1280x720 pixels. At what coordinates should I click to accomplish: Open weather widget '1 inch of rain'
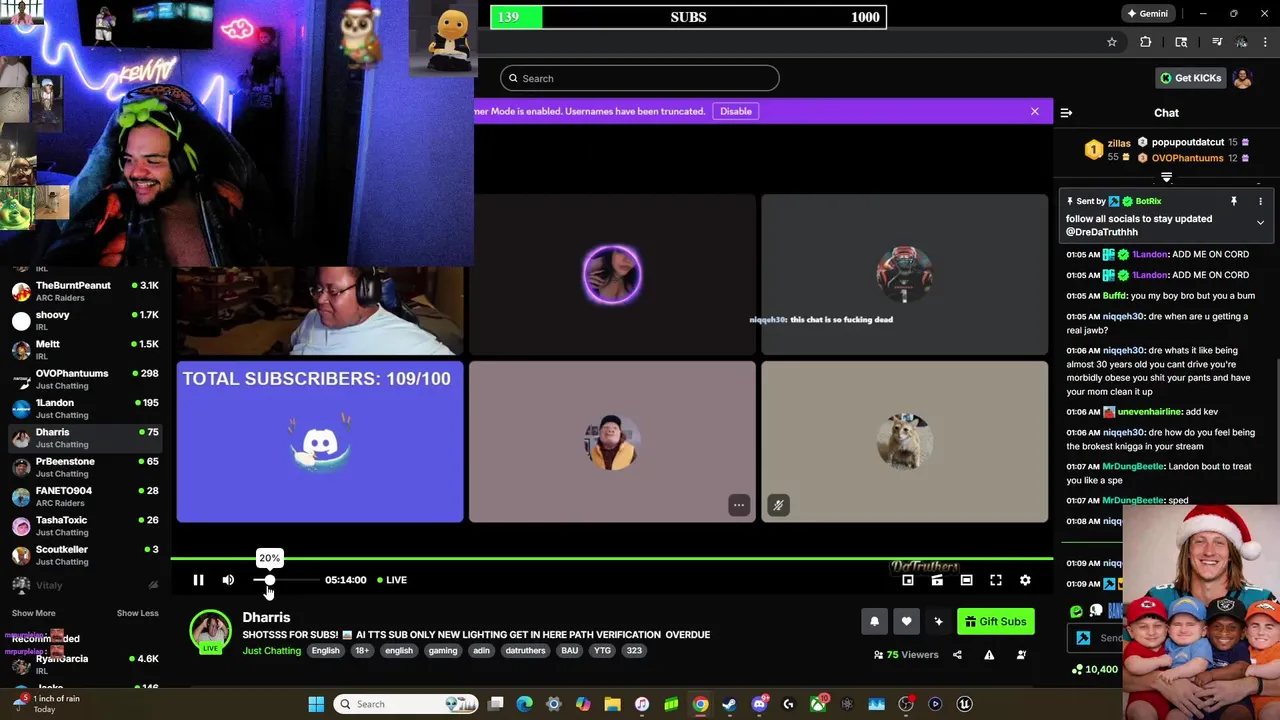[x=45, y=704]
